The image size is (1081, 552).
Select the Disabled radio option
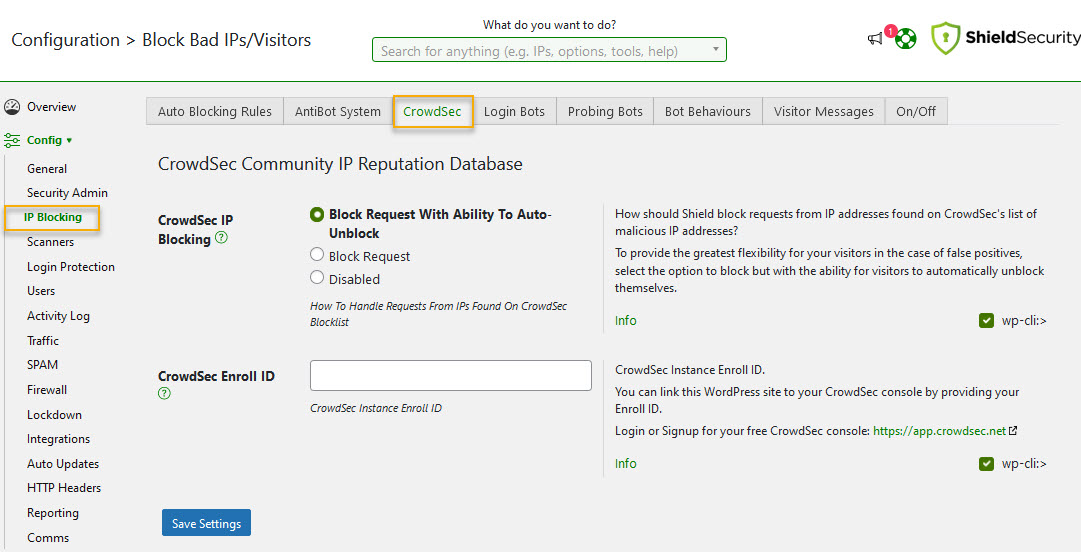click(316, 277)
